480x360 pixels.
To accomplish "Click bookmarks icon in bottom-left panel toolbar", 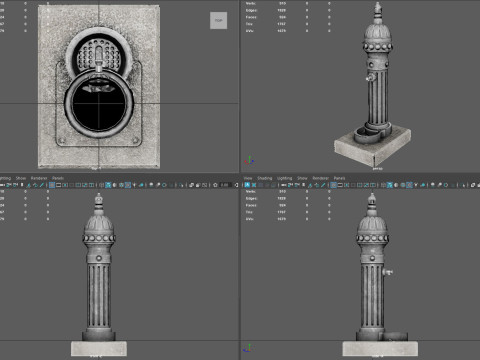I will click(22, 185).
